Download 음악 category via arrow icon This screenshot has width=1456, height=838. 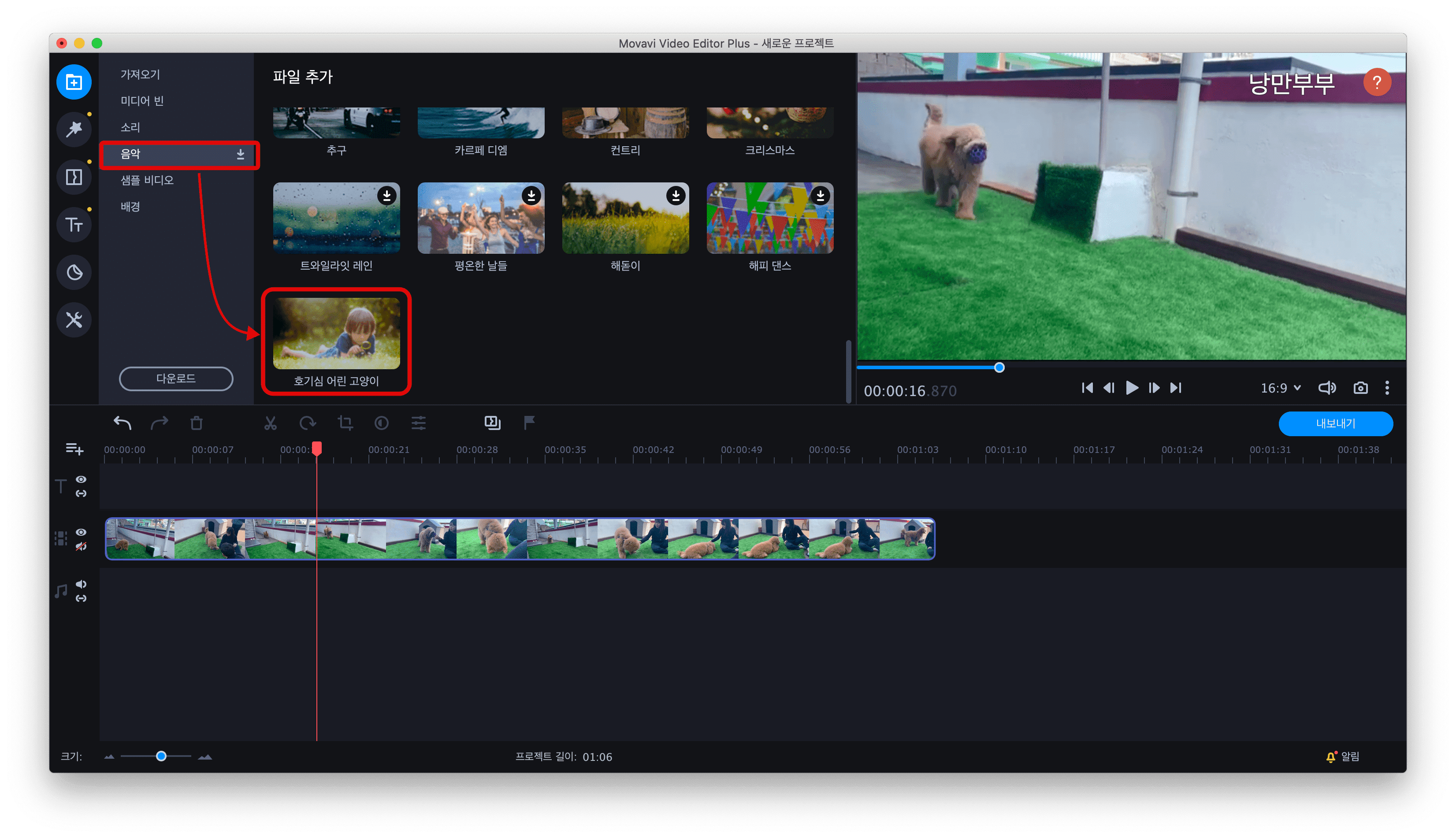click(x=241, y=154)
